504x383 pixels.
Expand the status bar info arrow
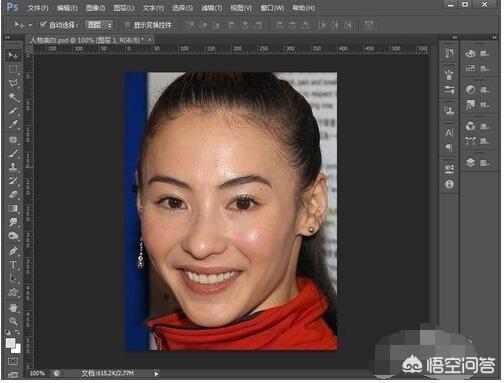tap(156, 374)
